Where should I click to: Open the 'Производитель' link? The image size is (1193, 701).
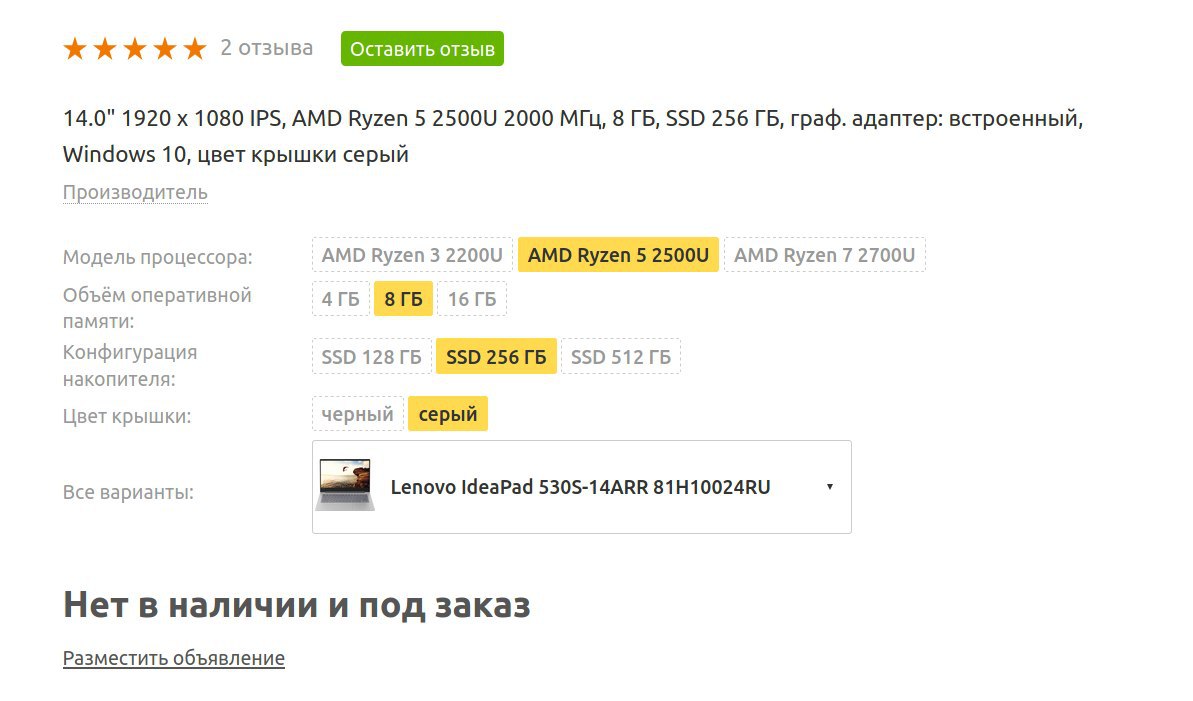coord(135,193)
